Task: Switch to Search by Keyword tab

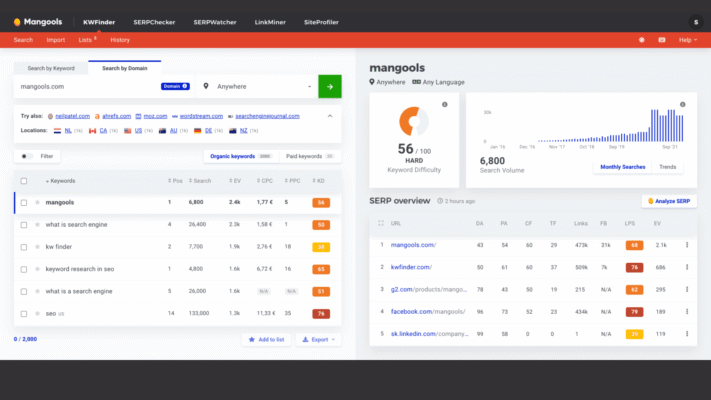Action: (x=51, y=68)
